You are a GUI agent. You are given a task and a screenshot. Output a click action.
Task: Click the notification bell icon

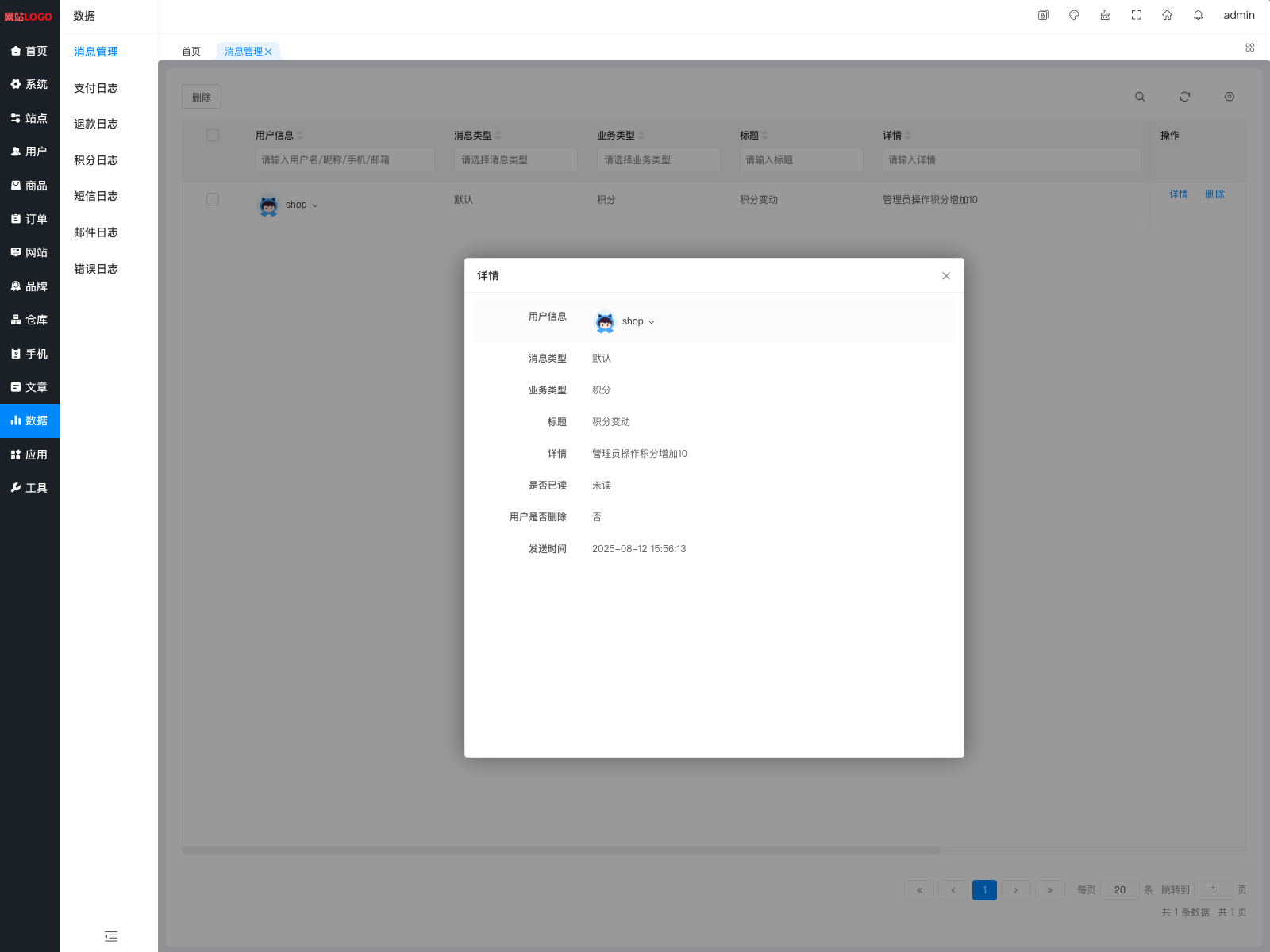pyautogui.click(x=1198, y=15)
